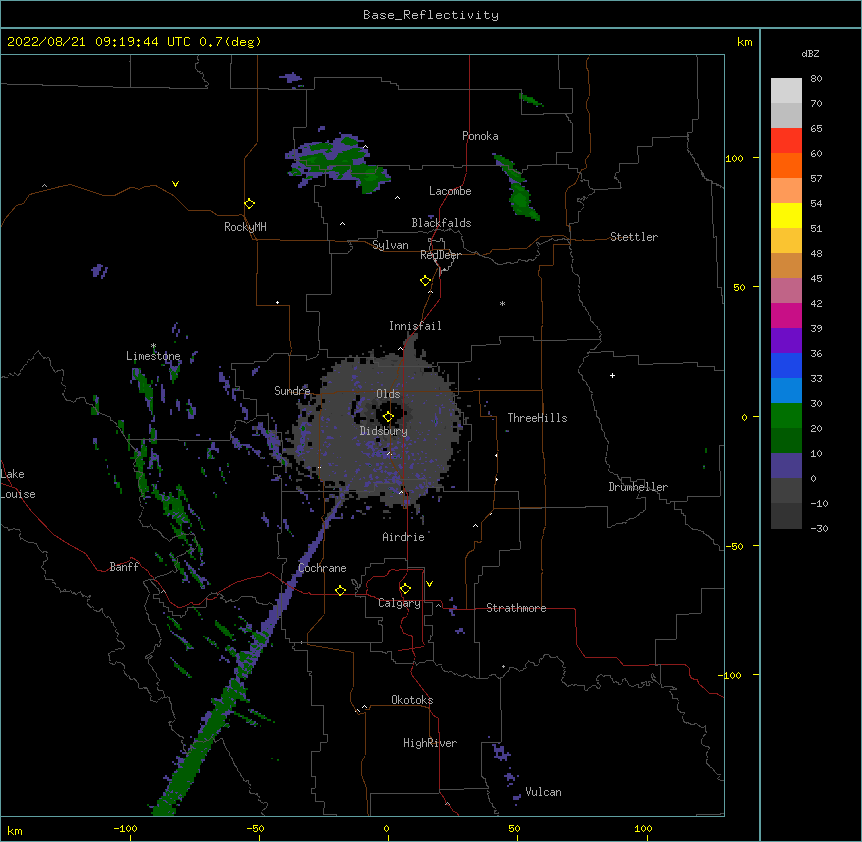Click the yellow diamond marker above Calgary label

point(405,589)
